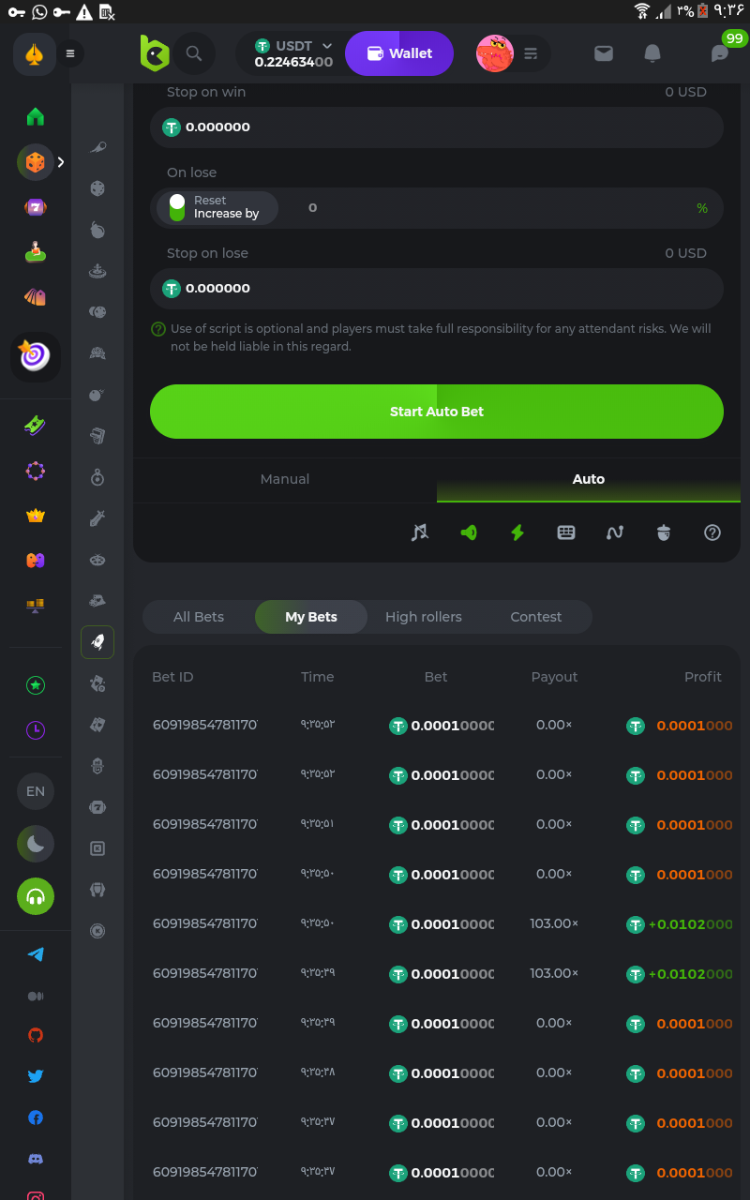The image size is (750, 1200).
Task: Open the mail inbox icon
Action: [603, 54]
